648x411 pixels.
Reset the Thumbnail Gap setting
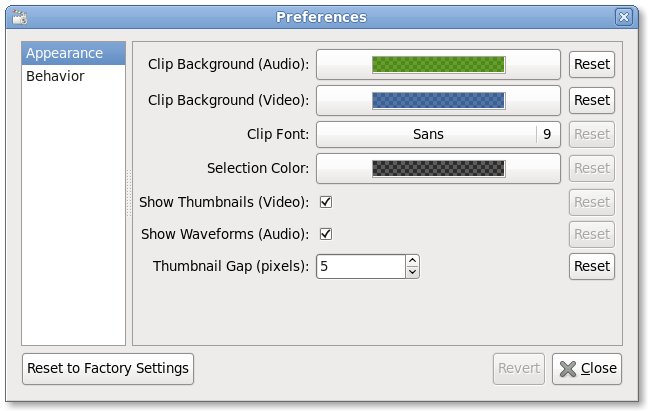pos(591,266)
